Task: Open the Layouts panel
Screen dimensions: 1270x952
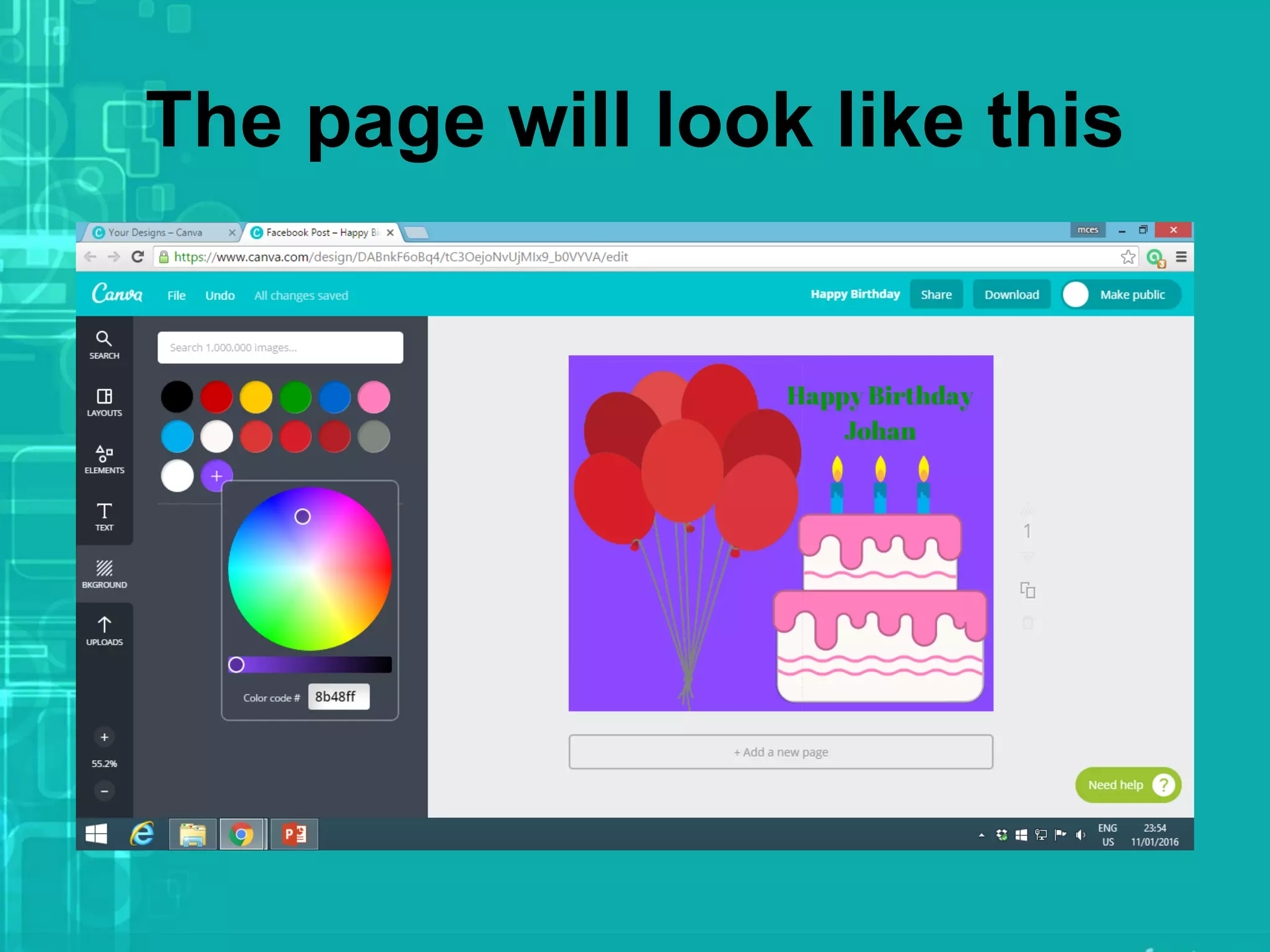Action: [104, 402]
